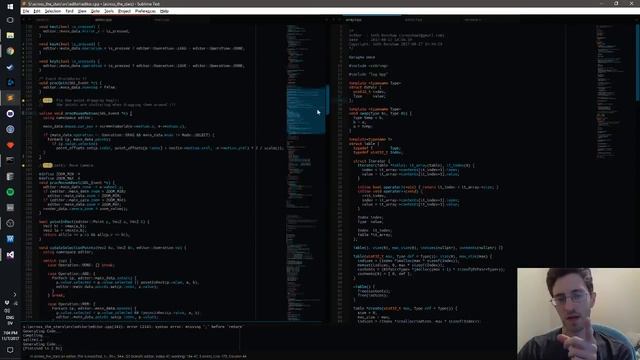
Task: Close the Sublime Text window
Action: [x=632, y=3]
